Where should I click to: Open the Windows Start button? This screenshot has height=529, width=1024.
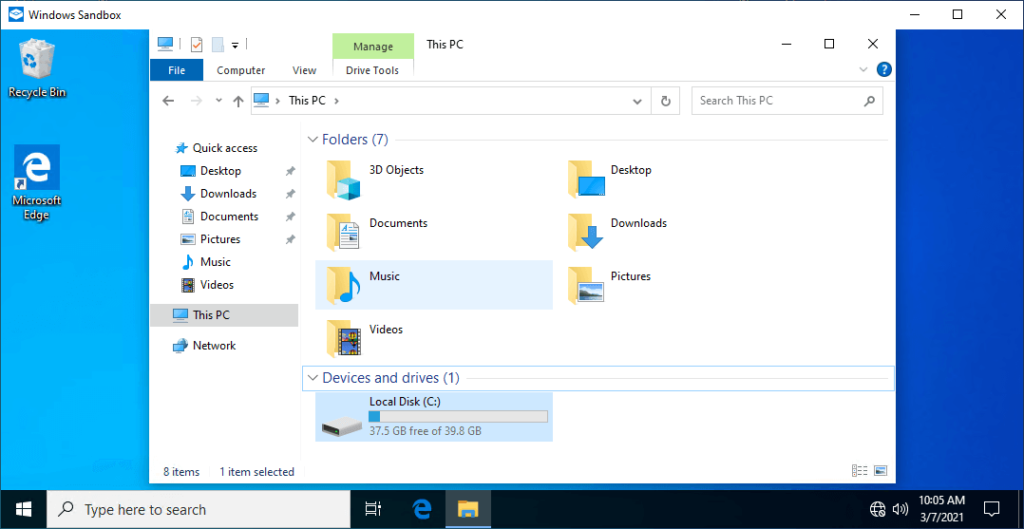[x=24, y=509]
